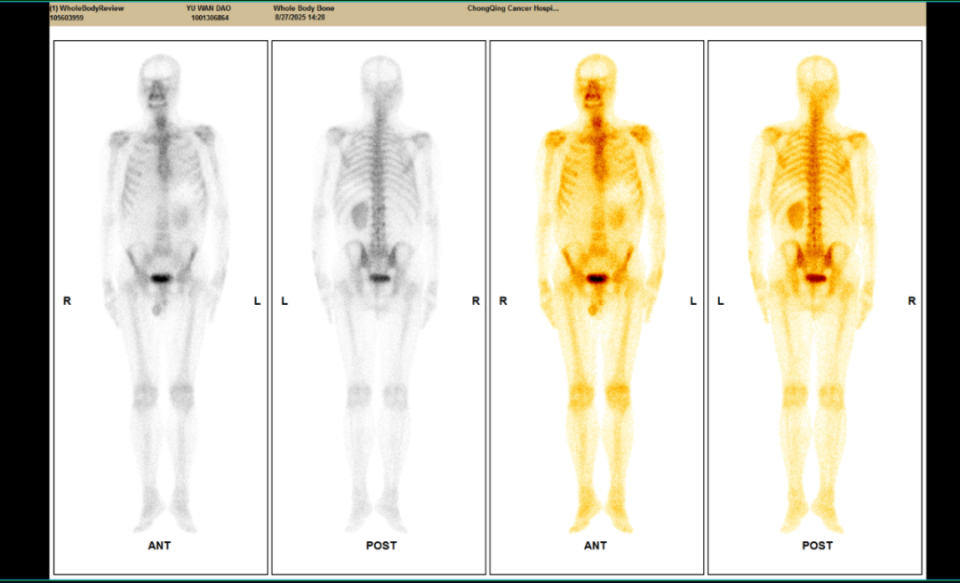Screen dimensions: 960x583
Task: Click the Whole Body Bone study label
Action: click(x=303, y=8)
